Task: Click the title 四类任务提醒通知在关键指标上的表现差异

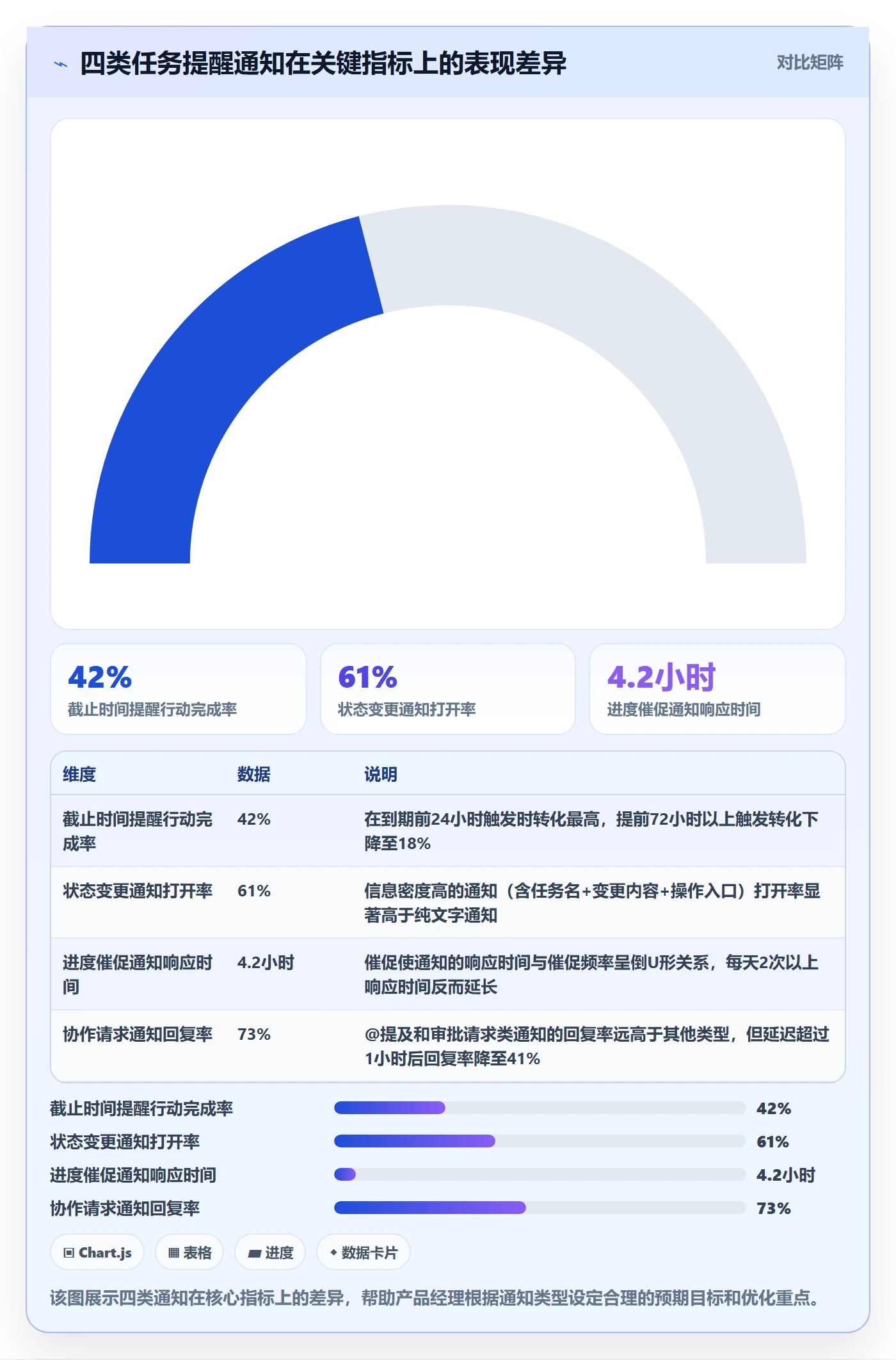Action: click(x=323, y=63)
